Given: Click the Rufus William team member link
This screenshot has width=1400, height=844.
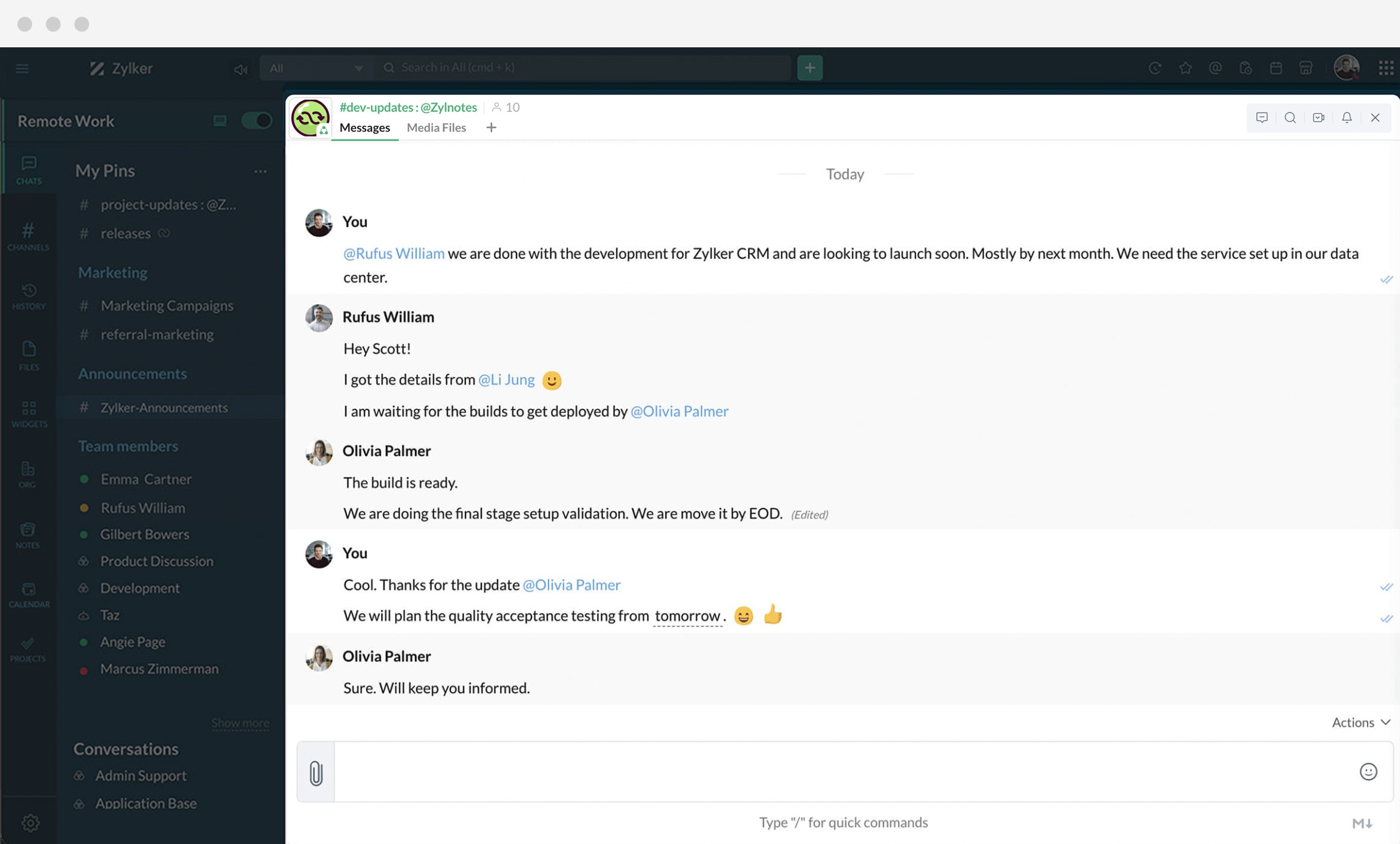Looking at the screenshot, I should click(x=143, y=507).
